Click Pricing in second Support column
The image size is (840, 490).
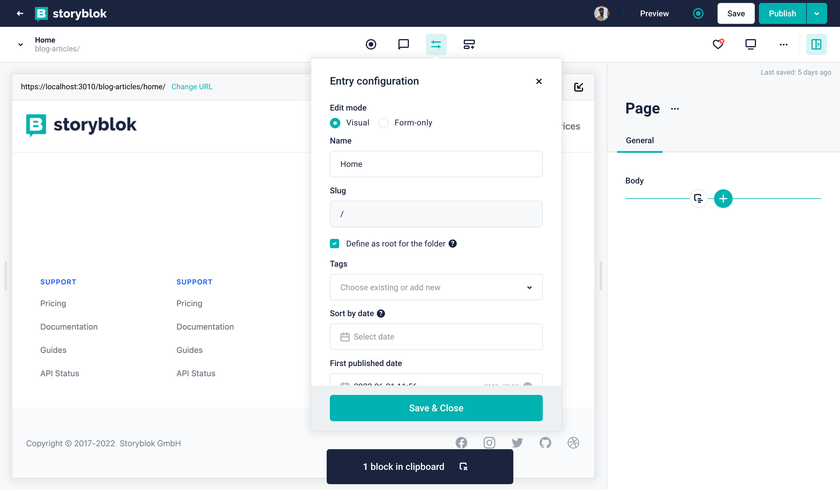[189, 303]
